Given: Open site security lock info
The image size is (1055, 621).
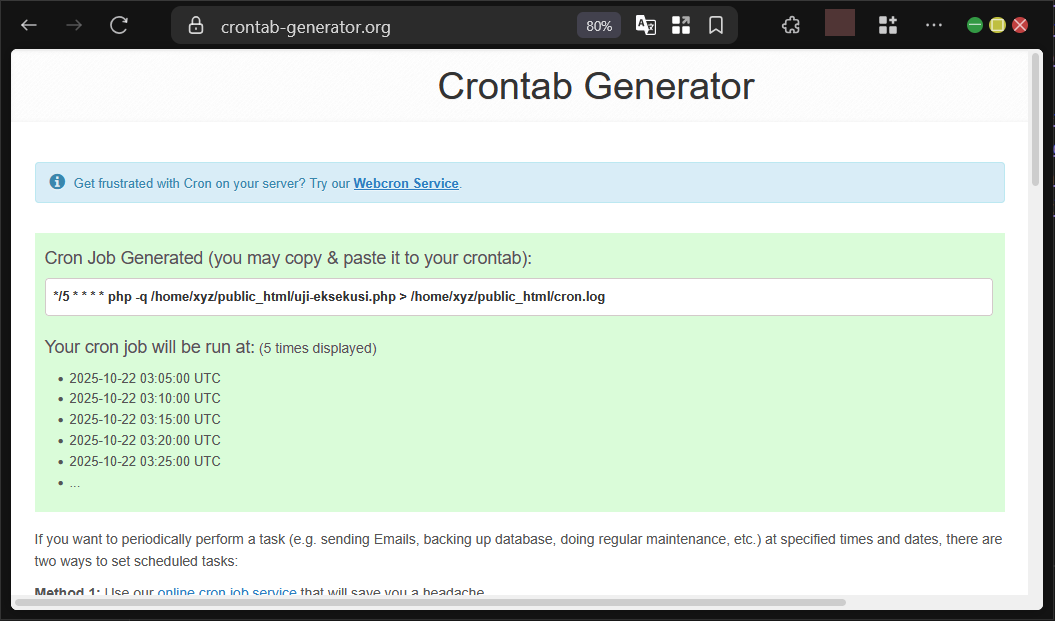Looking at the screenshot, I should coord(196,26).
